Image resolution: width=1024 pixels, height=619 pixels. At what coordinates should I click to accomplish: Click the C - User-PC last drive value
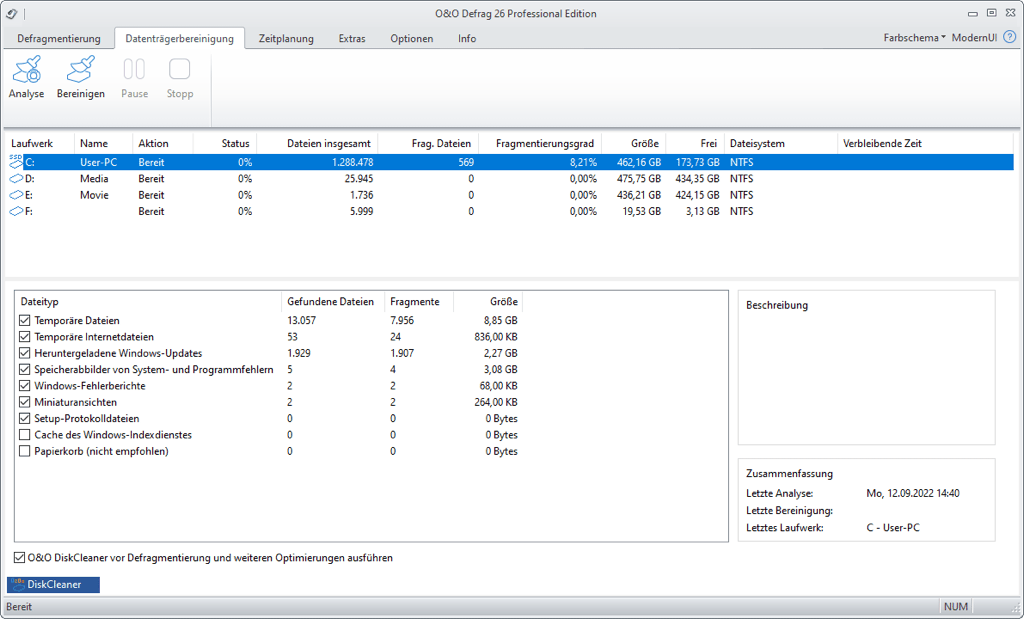coord(893,528)
